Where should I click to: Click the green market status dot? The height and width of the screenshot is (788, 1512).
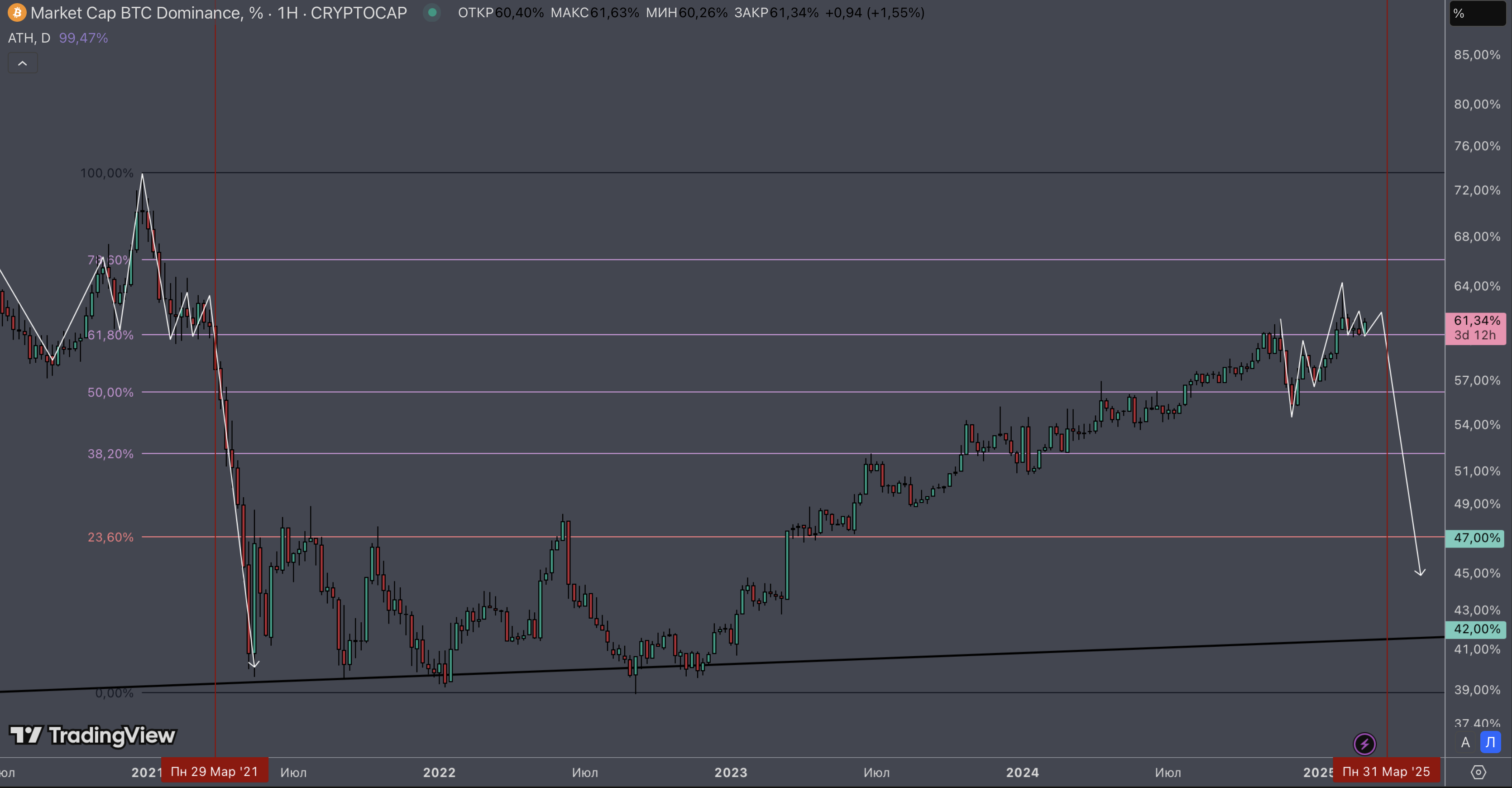[x=432, y=12]
